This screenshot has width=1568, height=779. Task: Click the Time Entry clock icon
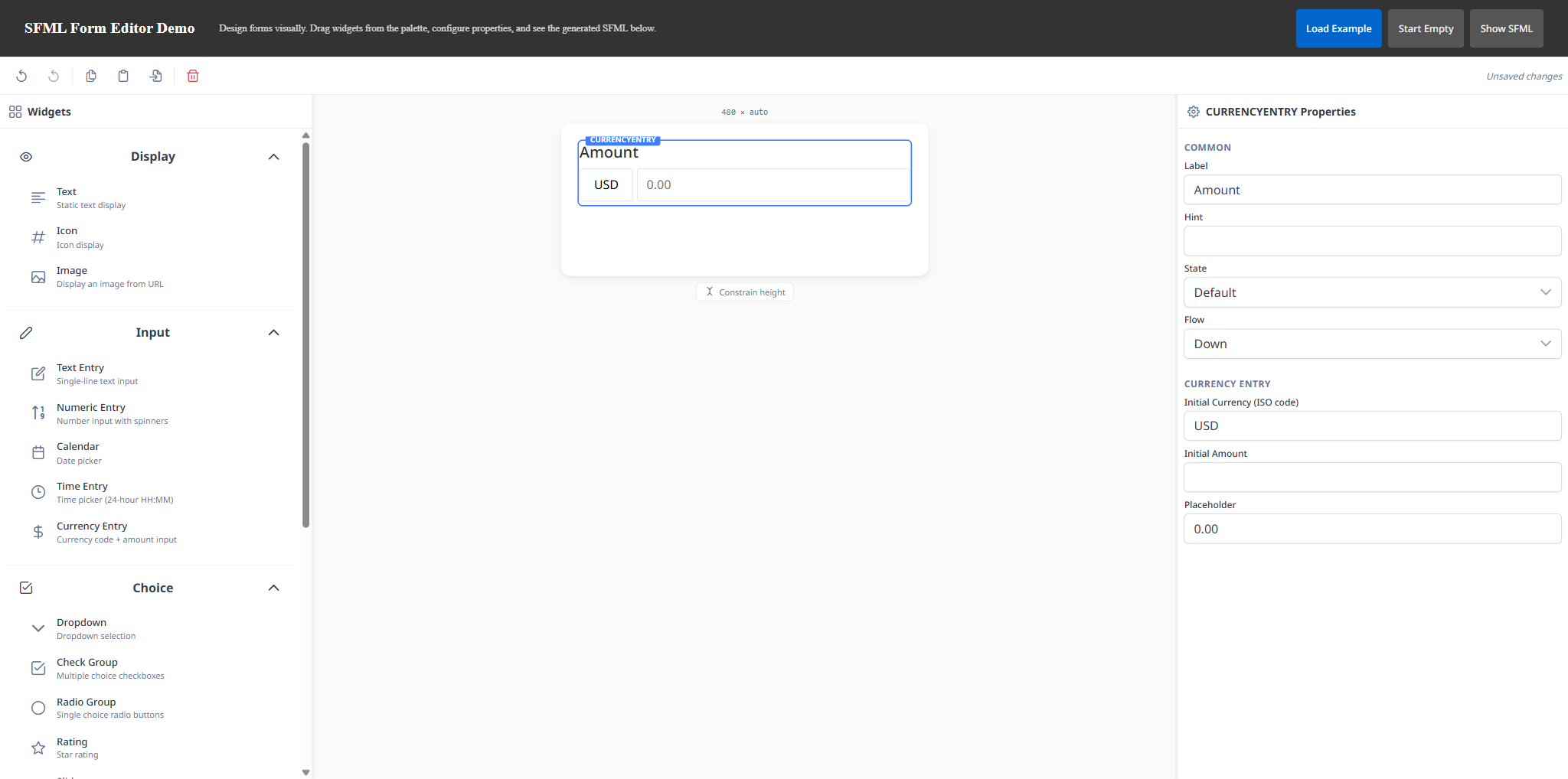tap(38, 493)
